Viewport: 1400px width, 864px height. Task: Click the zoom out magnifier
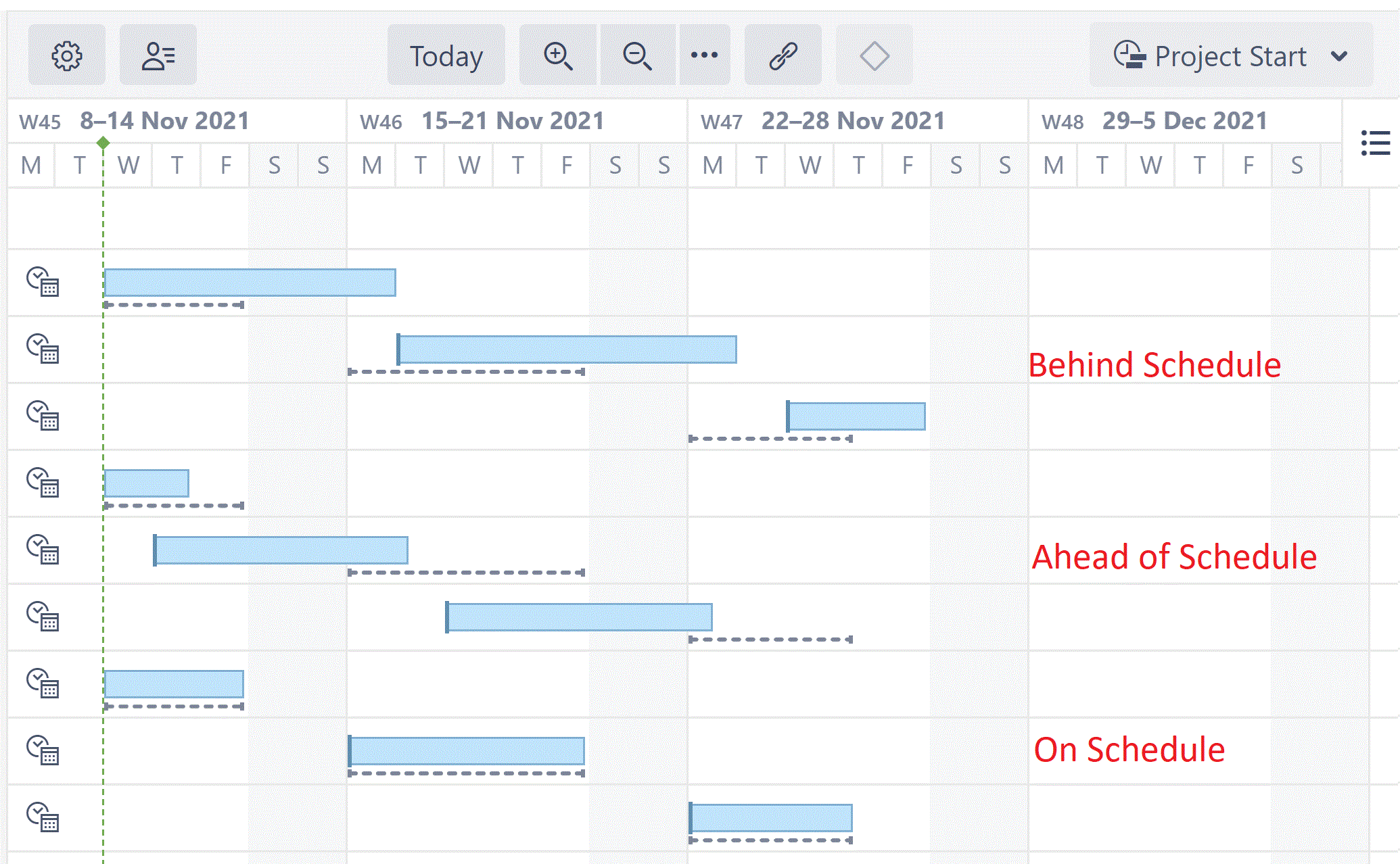click(637, 55)
